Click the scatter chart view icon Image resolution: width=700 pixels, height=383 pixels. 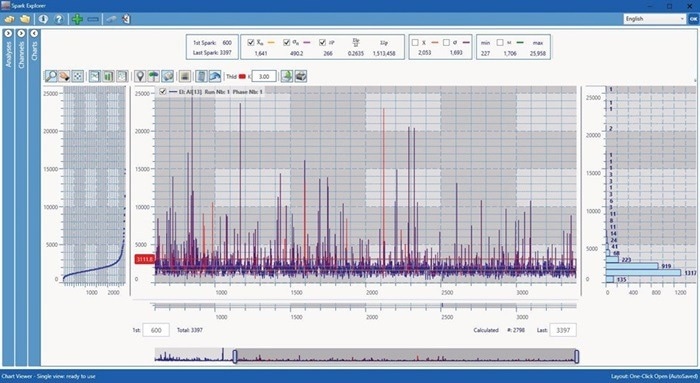coord(121,76)
